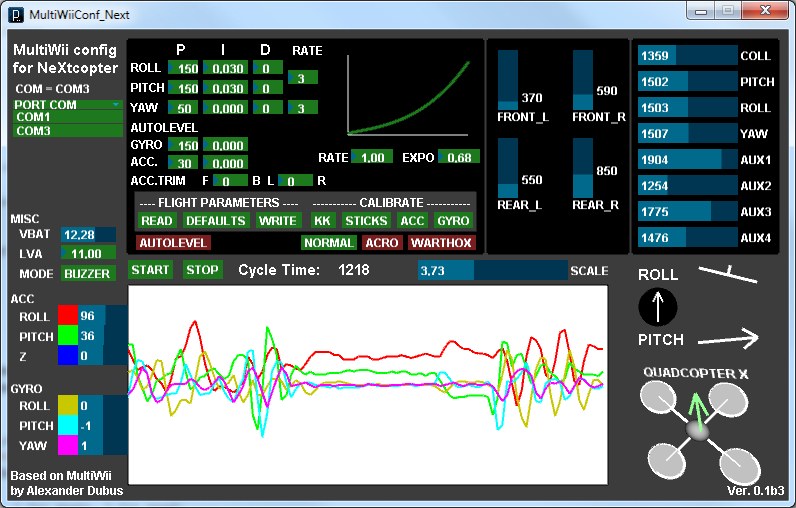This screenshot has width=796, height=508.
Task: Click the REAR_R motor bar
Action: [x=583, y=168]
